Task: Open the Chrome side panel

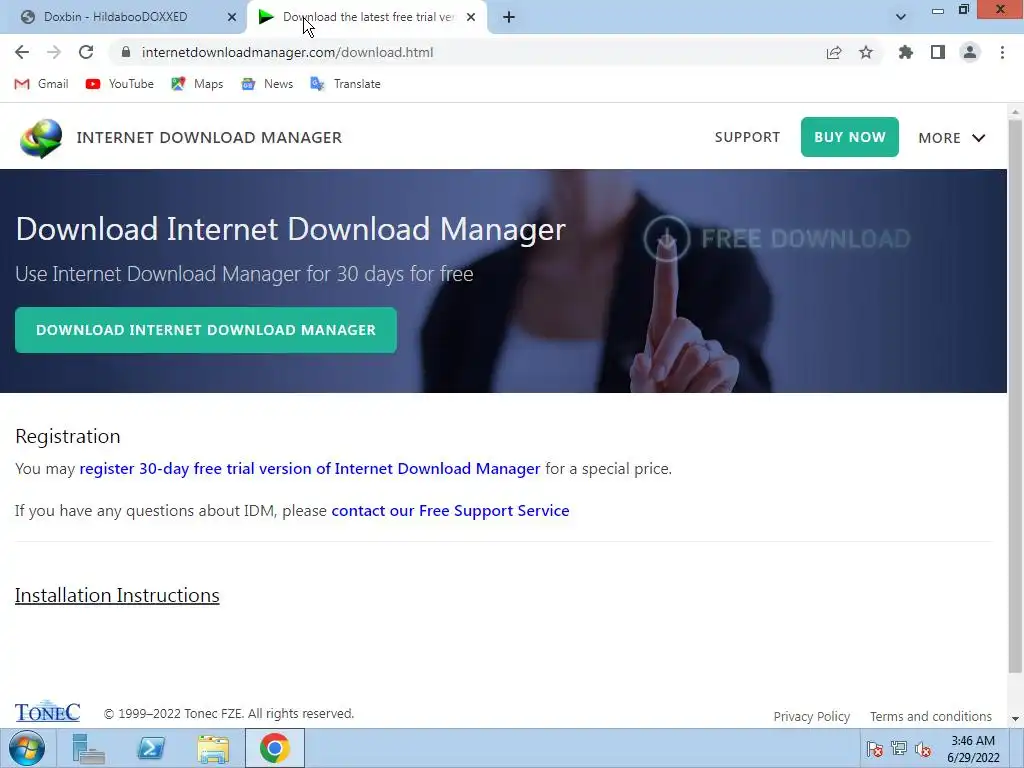Action: pos(938,52)
